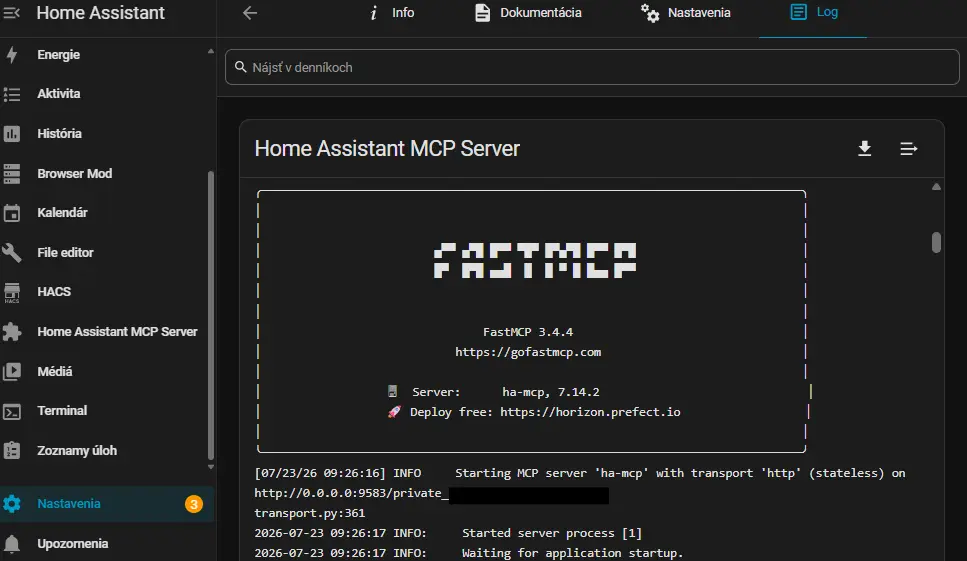967x561 pixels.
Task: Collapse the sidebar with the hamburger menu icon
Action: [12, 12]
